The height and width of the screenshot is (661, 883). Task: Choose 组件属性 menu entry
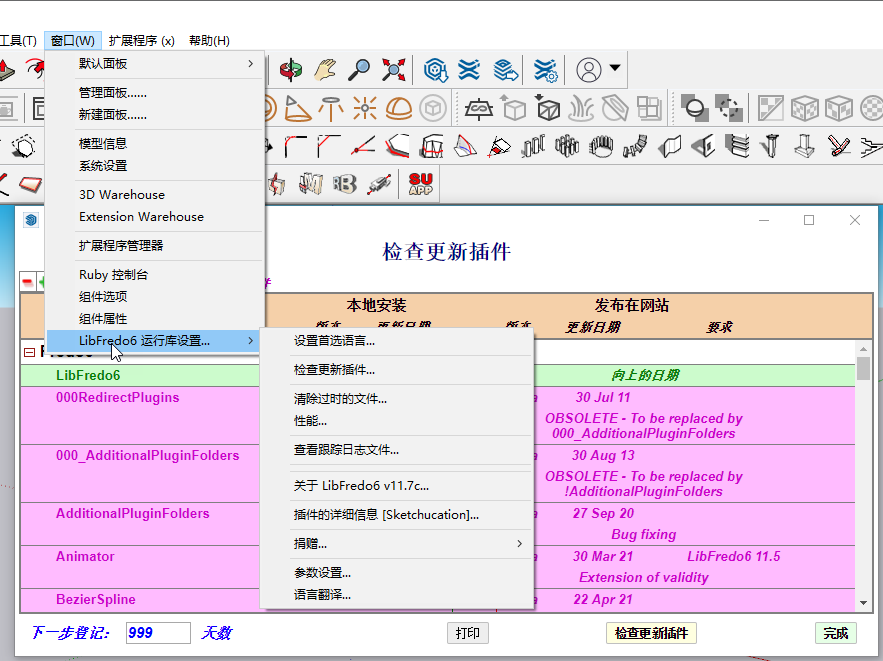(155, 319)
